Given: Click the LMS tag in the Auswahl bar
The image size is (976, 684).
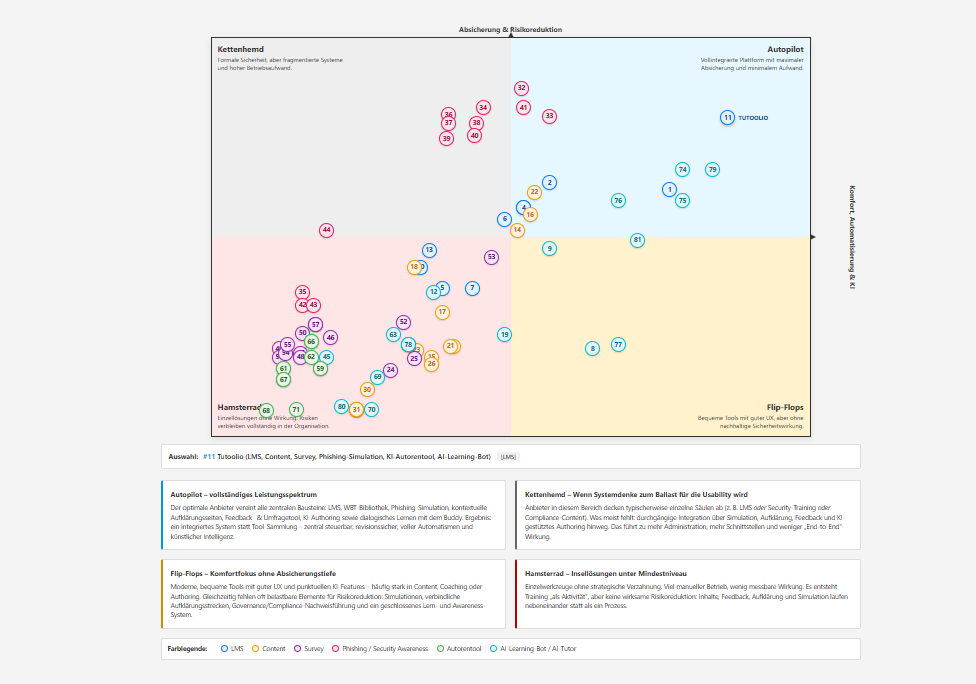Looking at the screenshot, I should (509, 457).
